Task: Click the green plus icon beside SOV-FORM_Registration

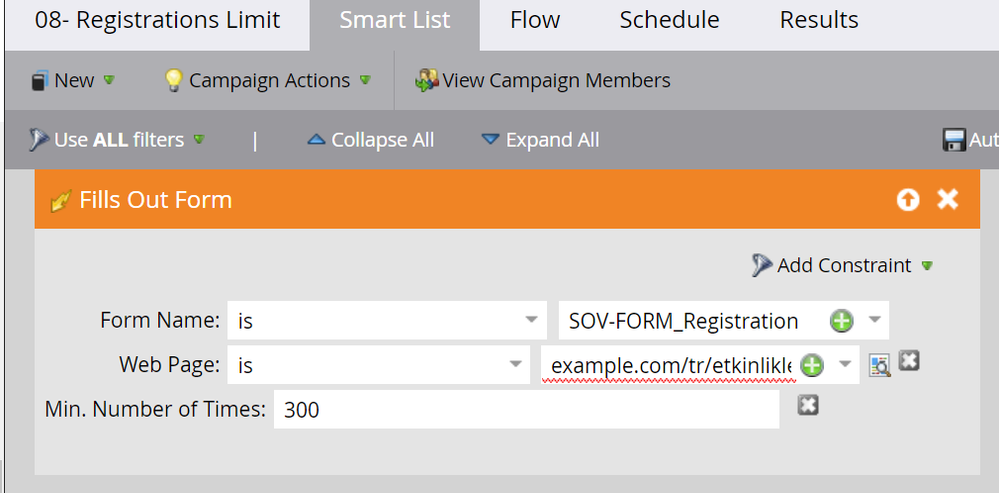Action: pos(842,321)
